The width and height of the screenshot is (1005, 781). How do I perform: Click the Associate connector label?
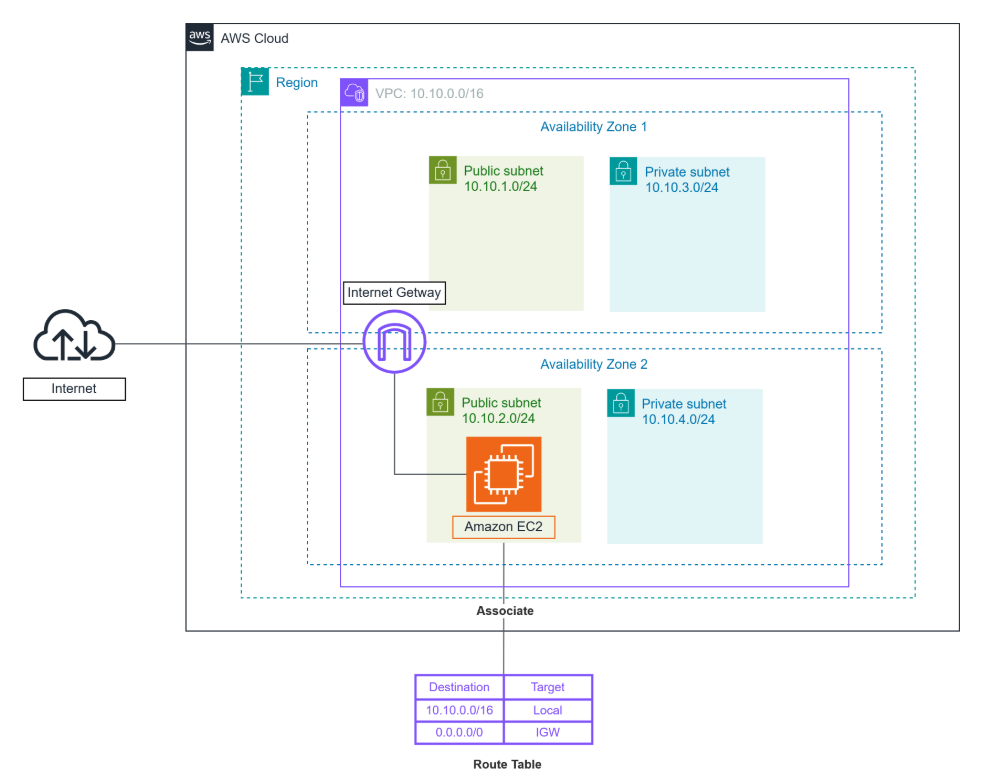[x=505, y=611]
